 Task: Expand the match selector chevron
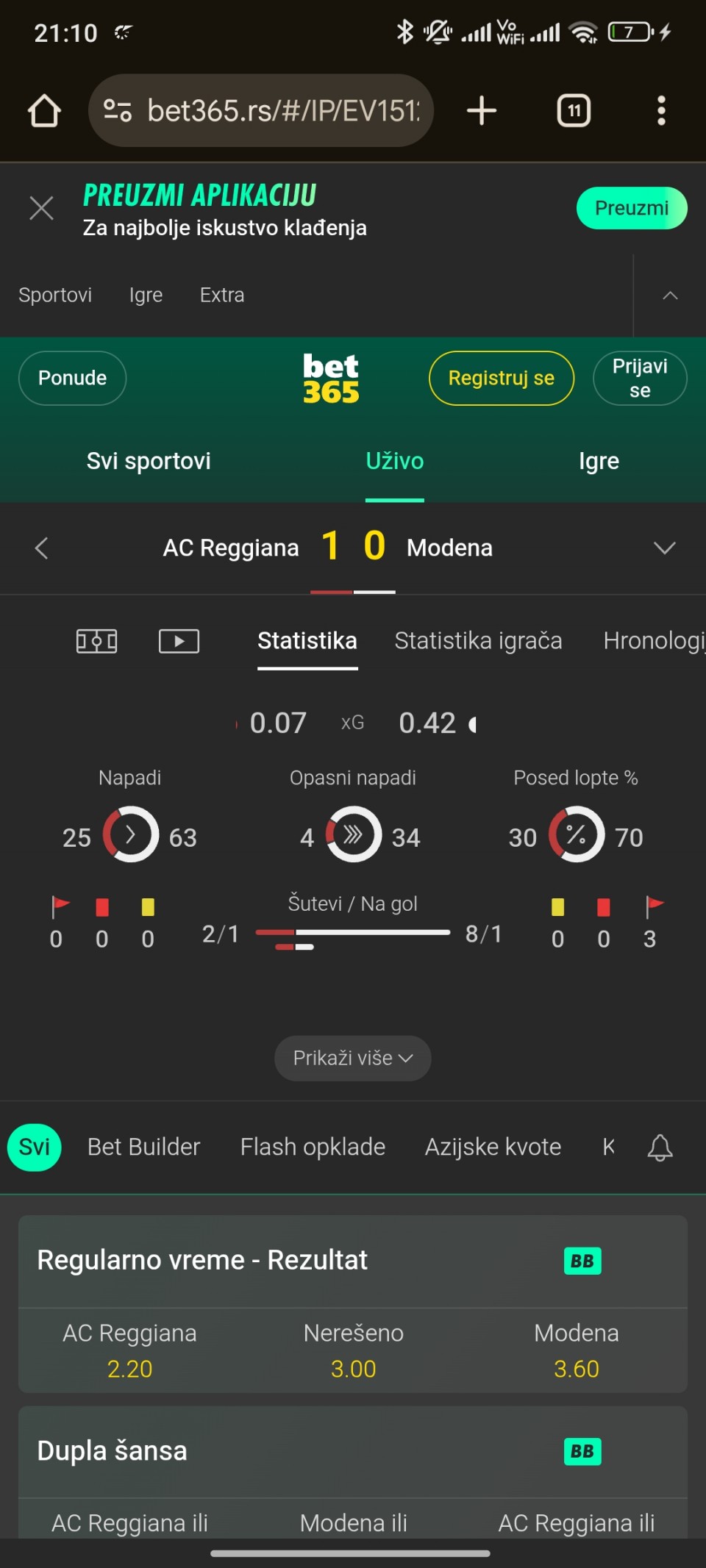click(664, 548)
